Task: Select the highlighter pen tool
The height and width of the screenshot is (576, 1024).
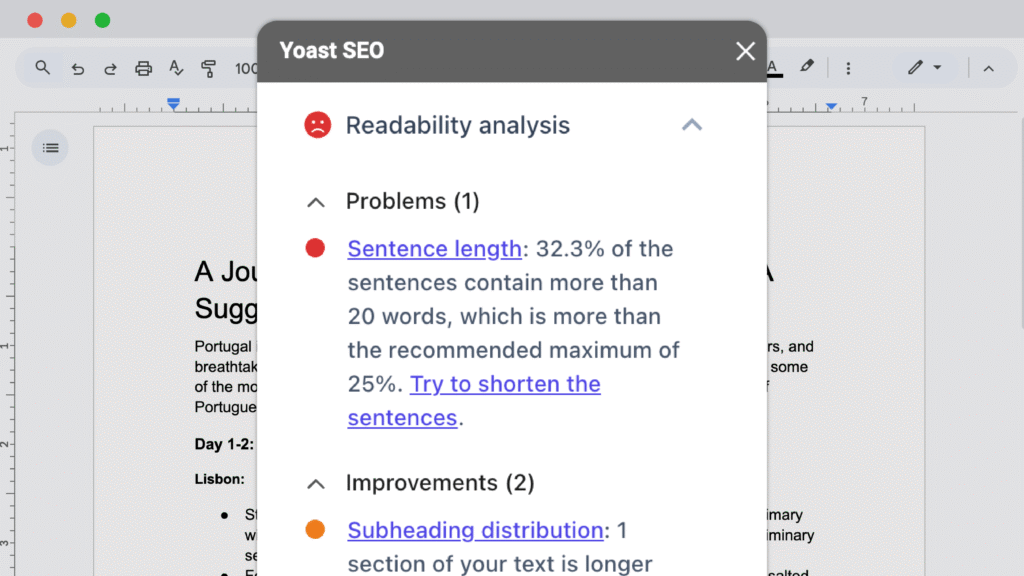Action: [808, 68]
